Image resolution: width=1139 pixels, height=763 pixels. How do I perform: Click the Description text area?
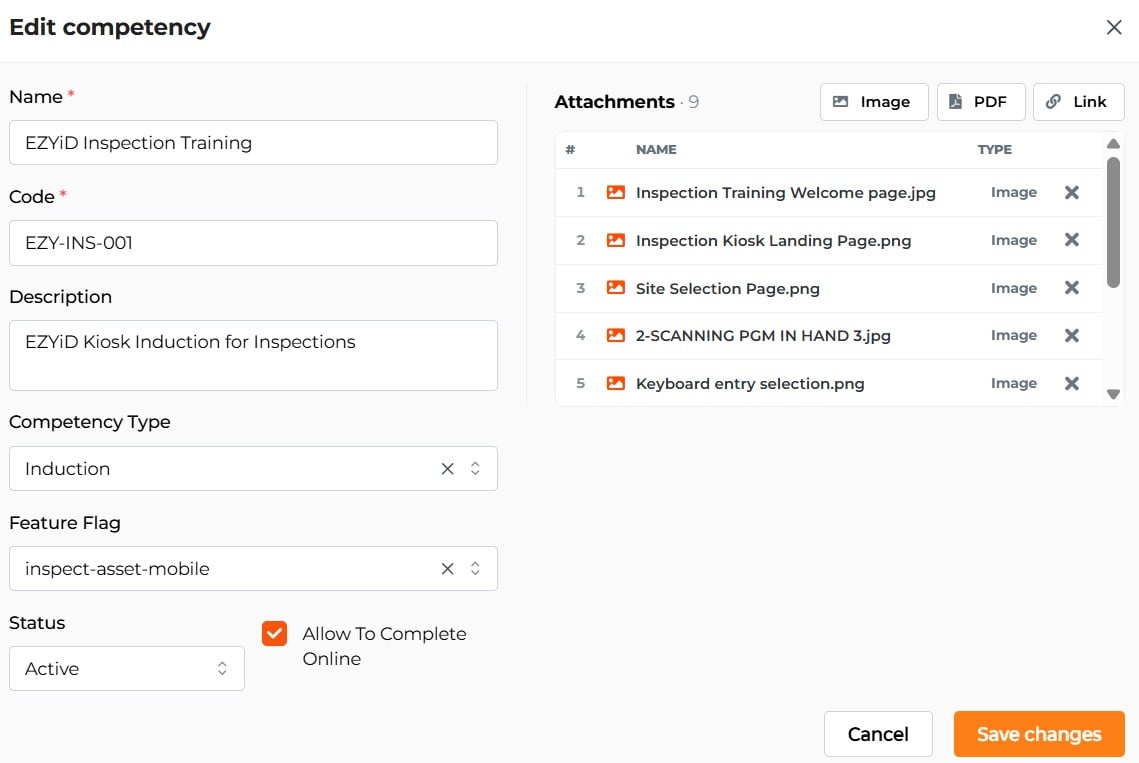[x=253, y=355]
